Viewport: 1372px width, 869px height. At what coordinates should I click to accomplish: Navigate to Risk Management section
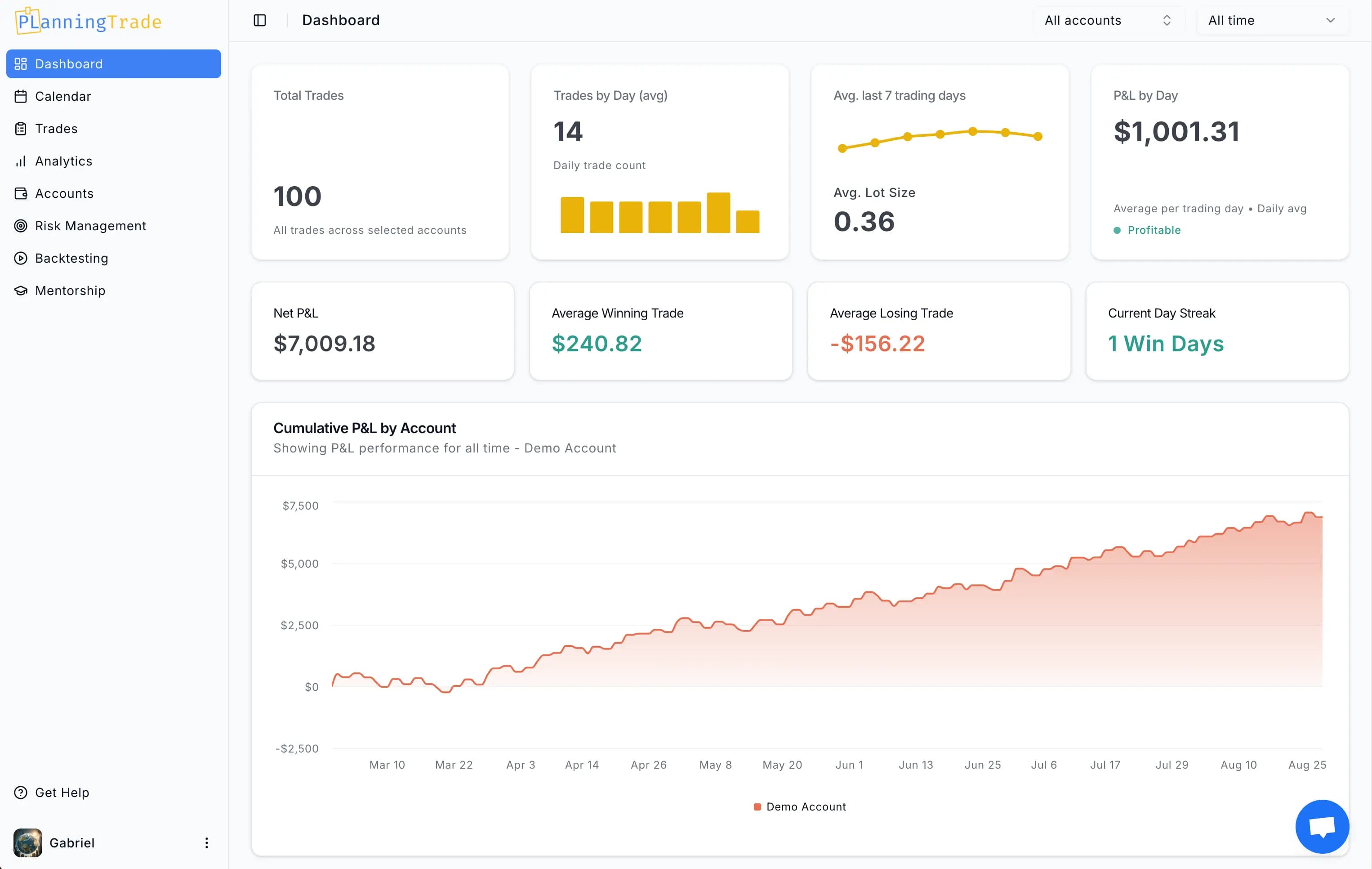pos(90,226)
